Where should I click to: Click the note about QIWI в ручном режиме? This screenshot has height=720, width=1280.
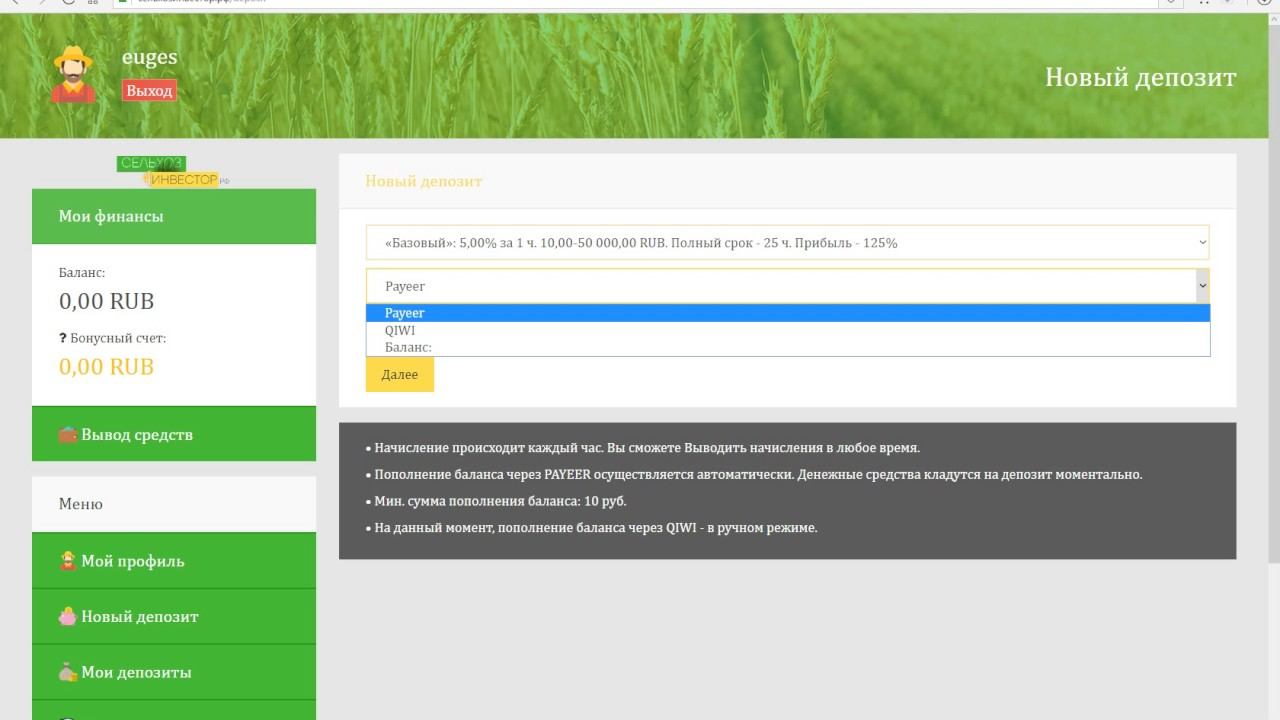[591, 528]
